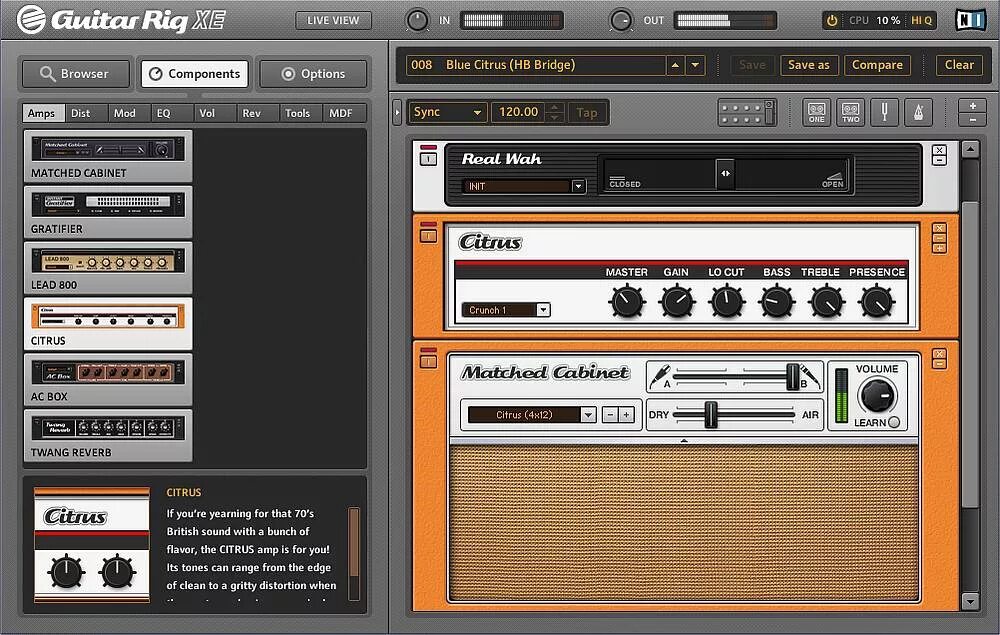The width and height of the screenshot is (1000, 635).
Task: Remove Citrus amp module with X
Action: 939,228
